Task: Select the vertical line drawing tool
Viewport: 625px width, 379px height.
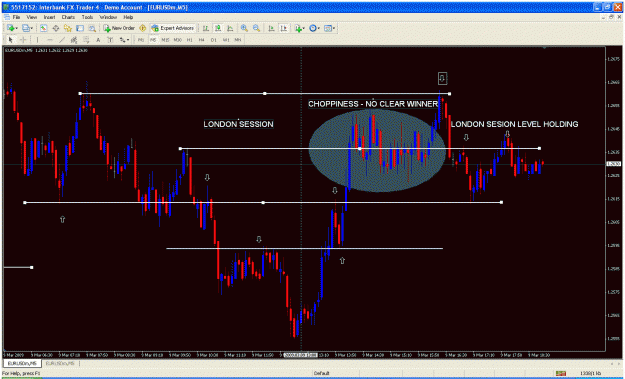Action: coord(37,40)
